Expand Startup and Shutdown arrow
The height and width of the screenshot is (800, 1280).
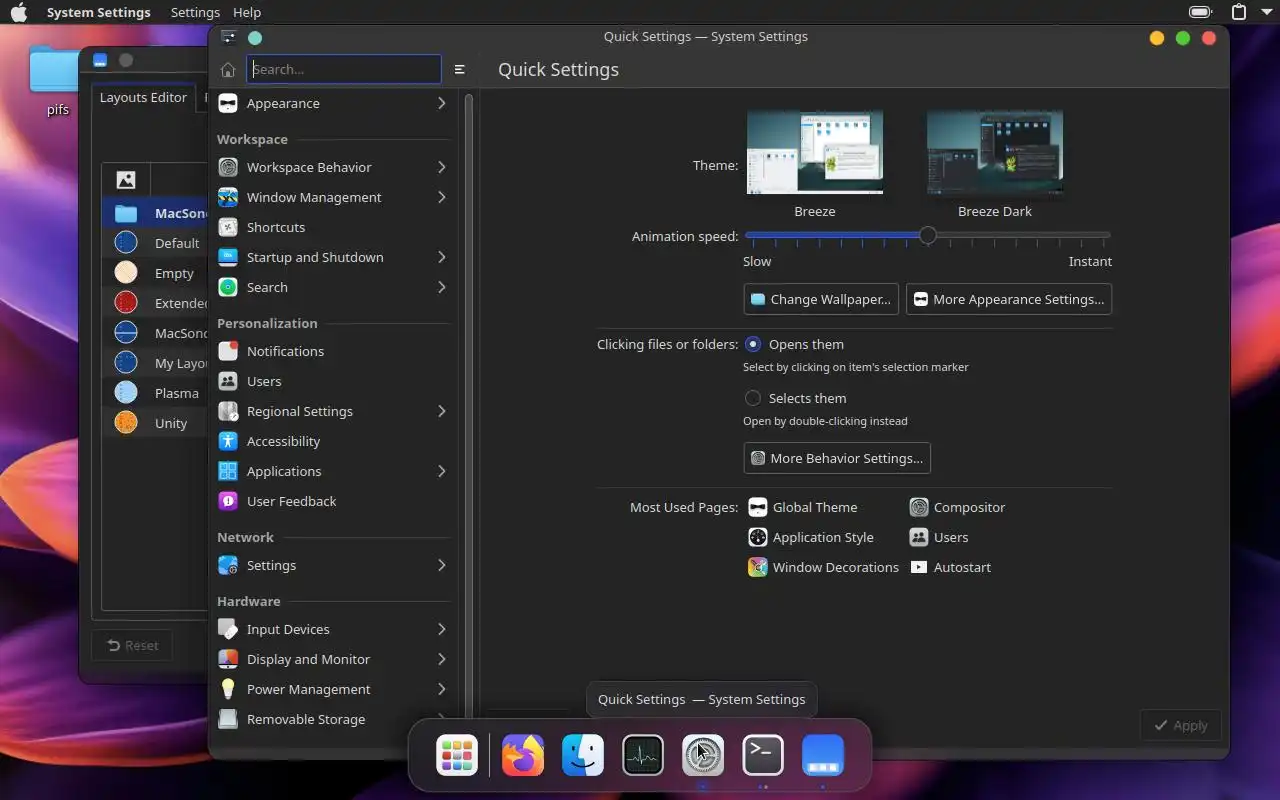pyautogui.click(x=441, y=257)
